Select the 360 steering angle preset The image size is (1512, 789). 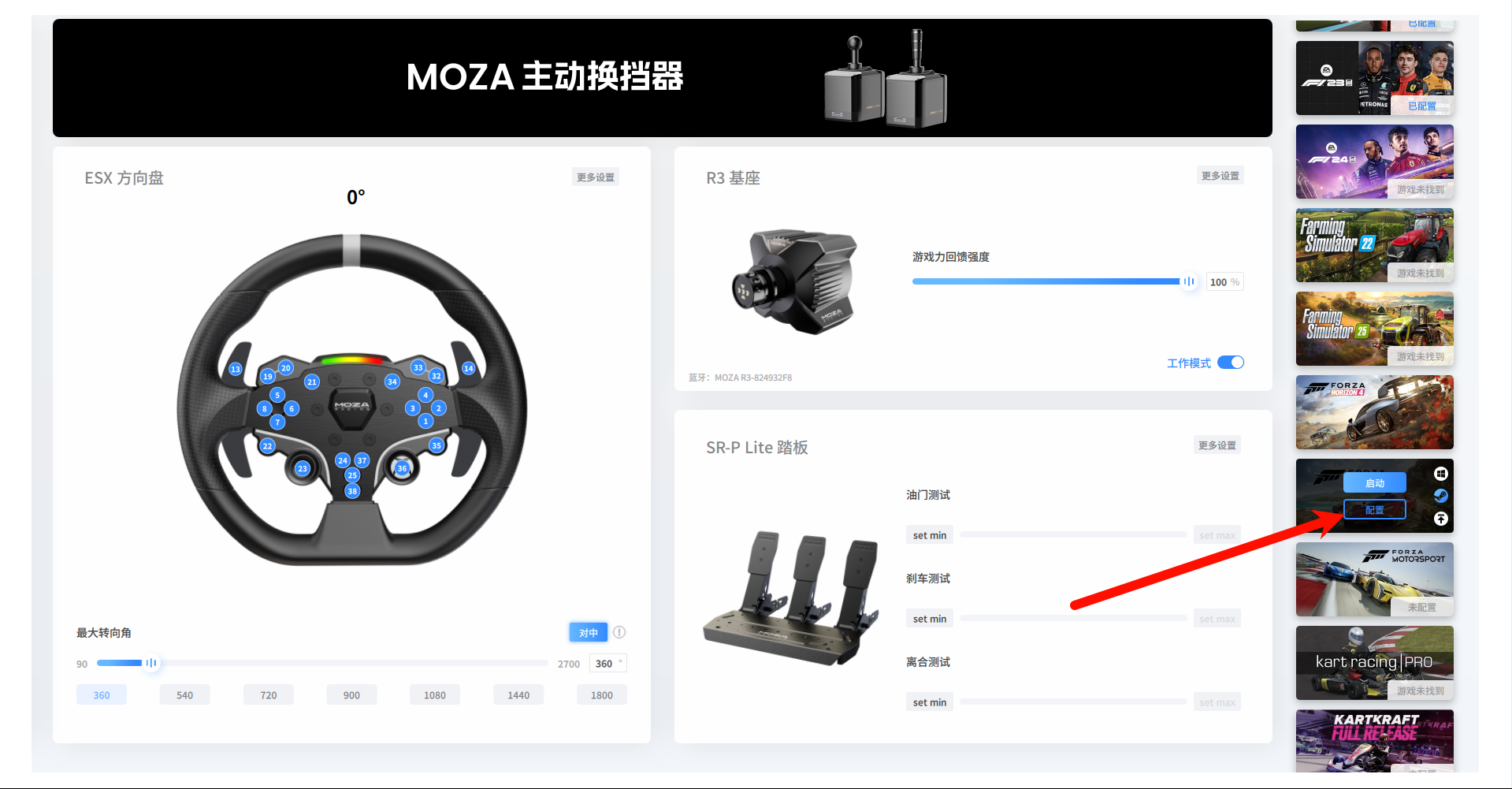[102, 695]
